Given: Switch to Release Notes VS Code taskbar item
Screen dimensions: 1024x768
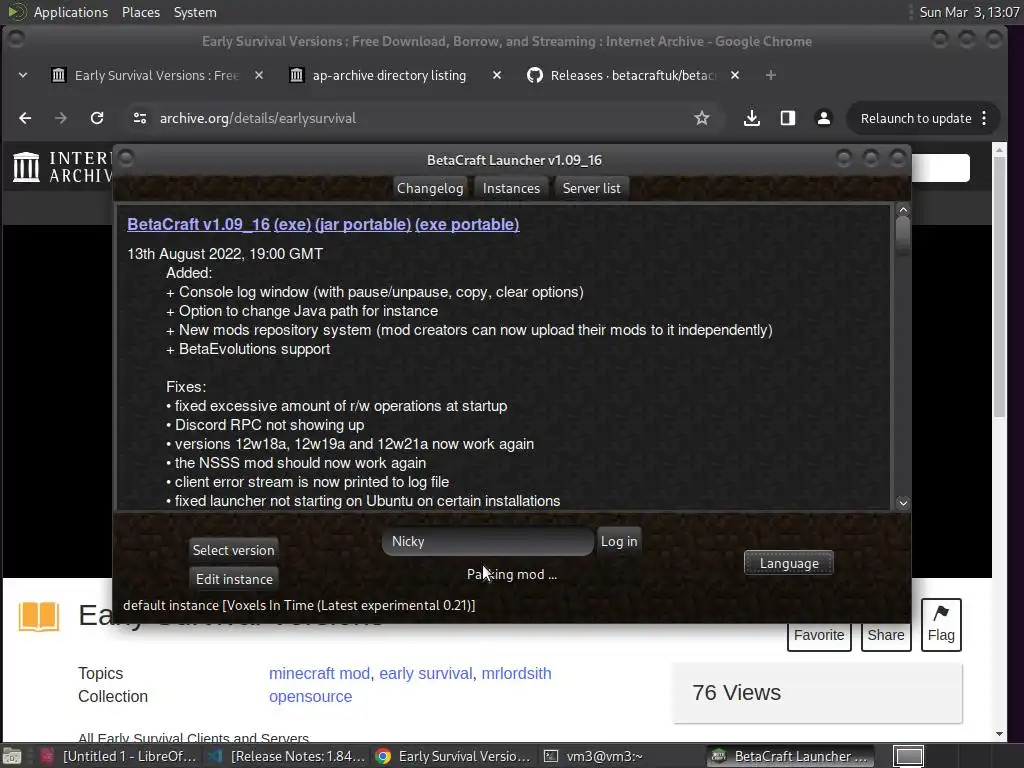Looking at the screenshot, I should [x=287, y=756].
